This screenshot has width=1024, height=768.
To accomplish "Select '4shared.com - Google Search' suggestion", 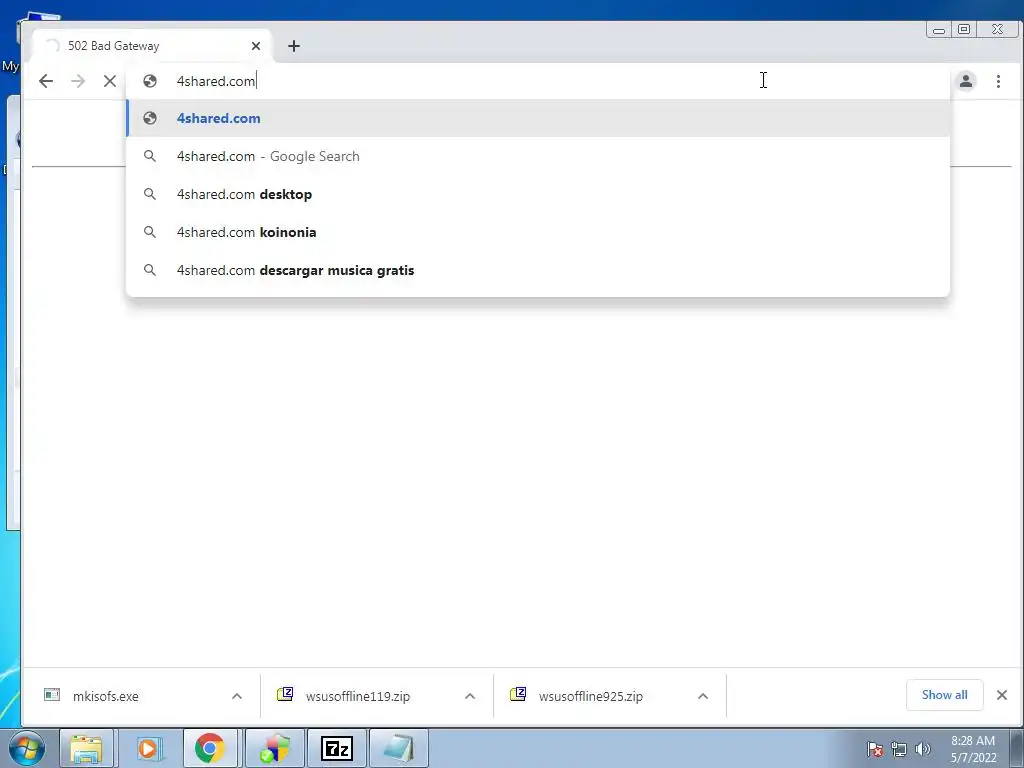I will [538, 156].
